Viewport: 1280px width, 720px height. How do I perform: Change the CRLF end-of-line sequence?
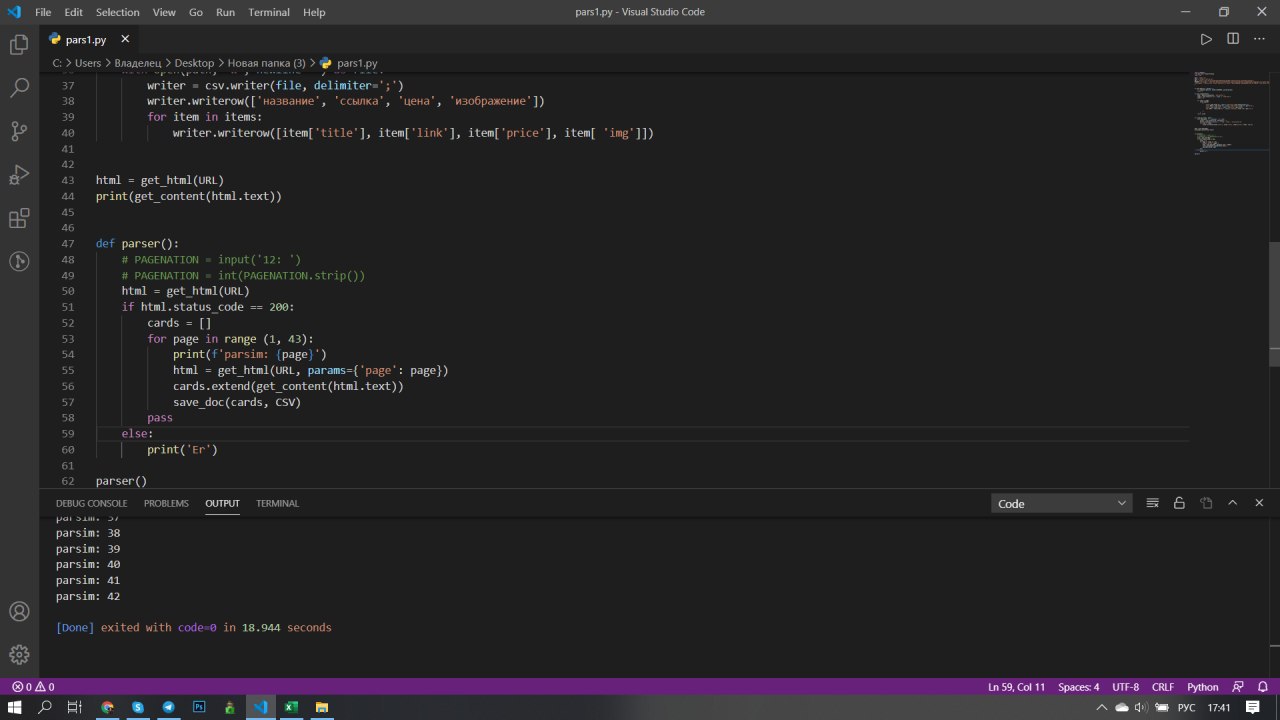point(1163,687)
